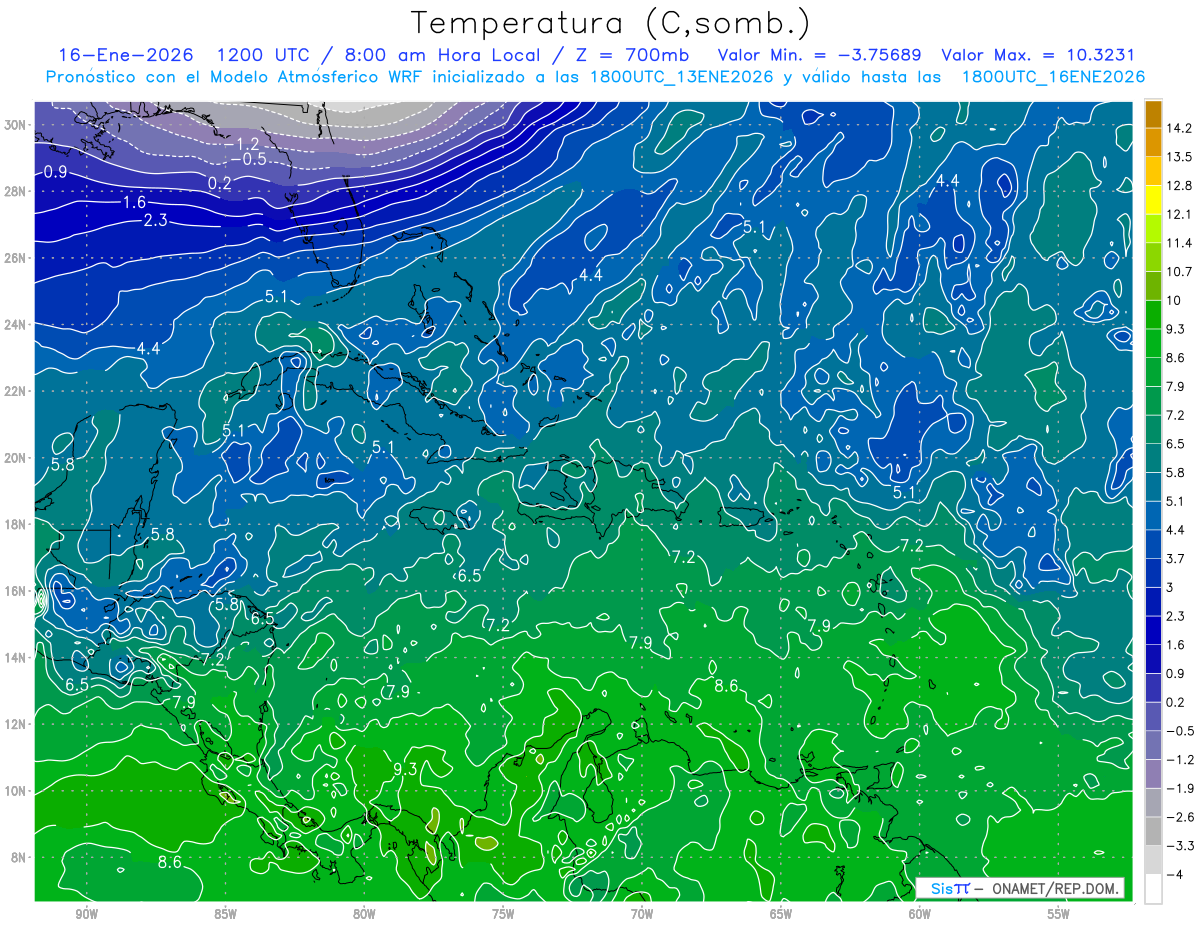This screenshot has height=927, width=1200.
Task: Click the "26N" latitude axis label
Action: pyautogui.click(x=15, y=258)
